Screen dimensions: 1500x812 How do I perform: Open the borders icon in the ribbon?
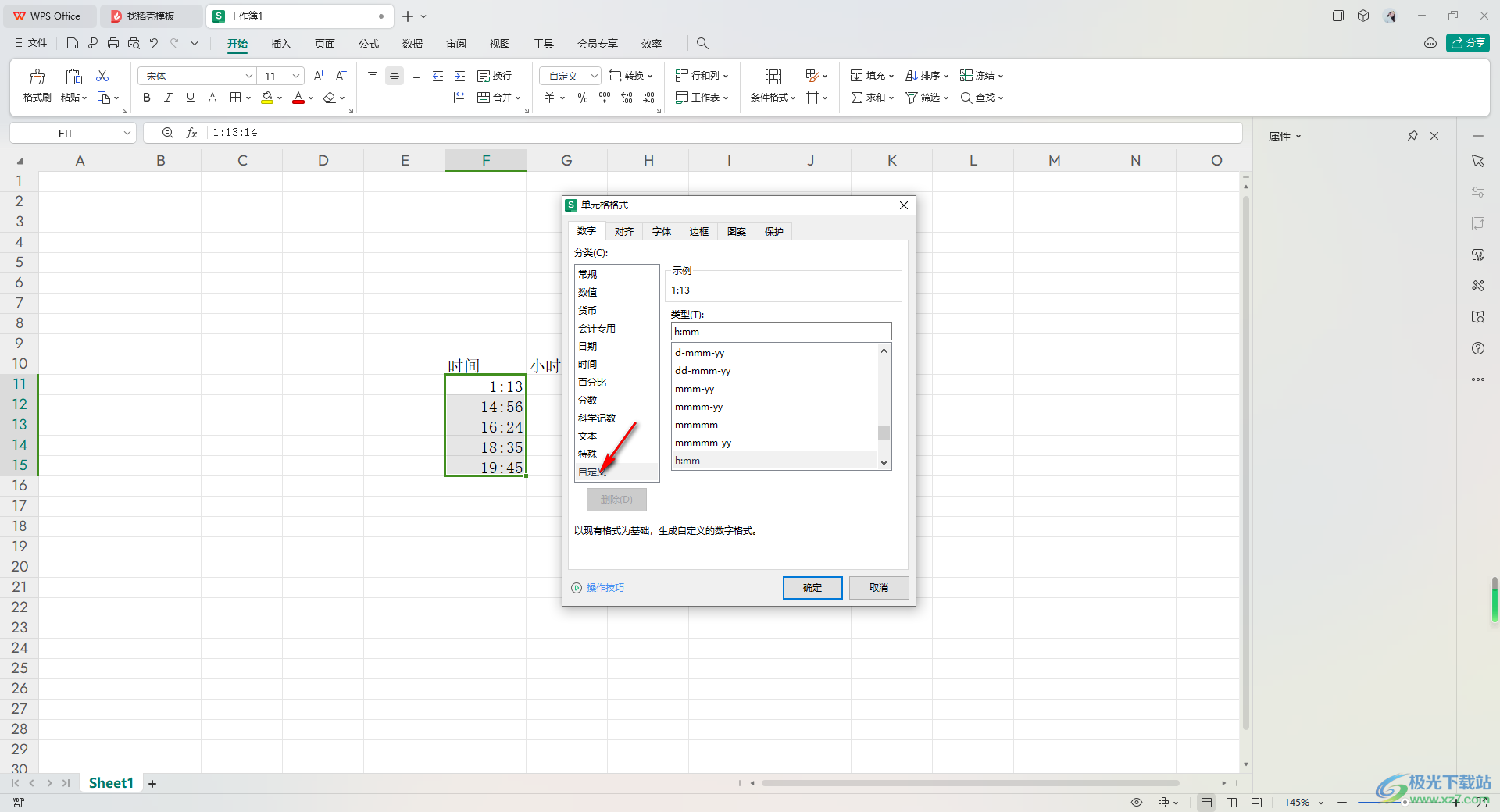coord(235,98)
